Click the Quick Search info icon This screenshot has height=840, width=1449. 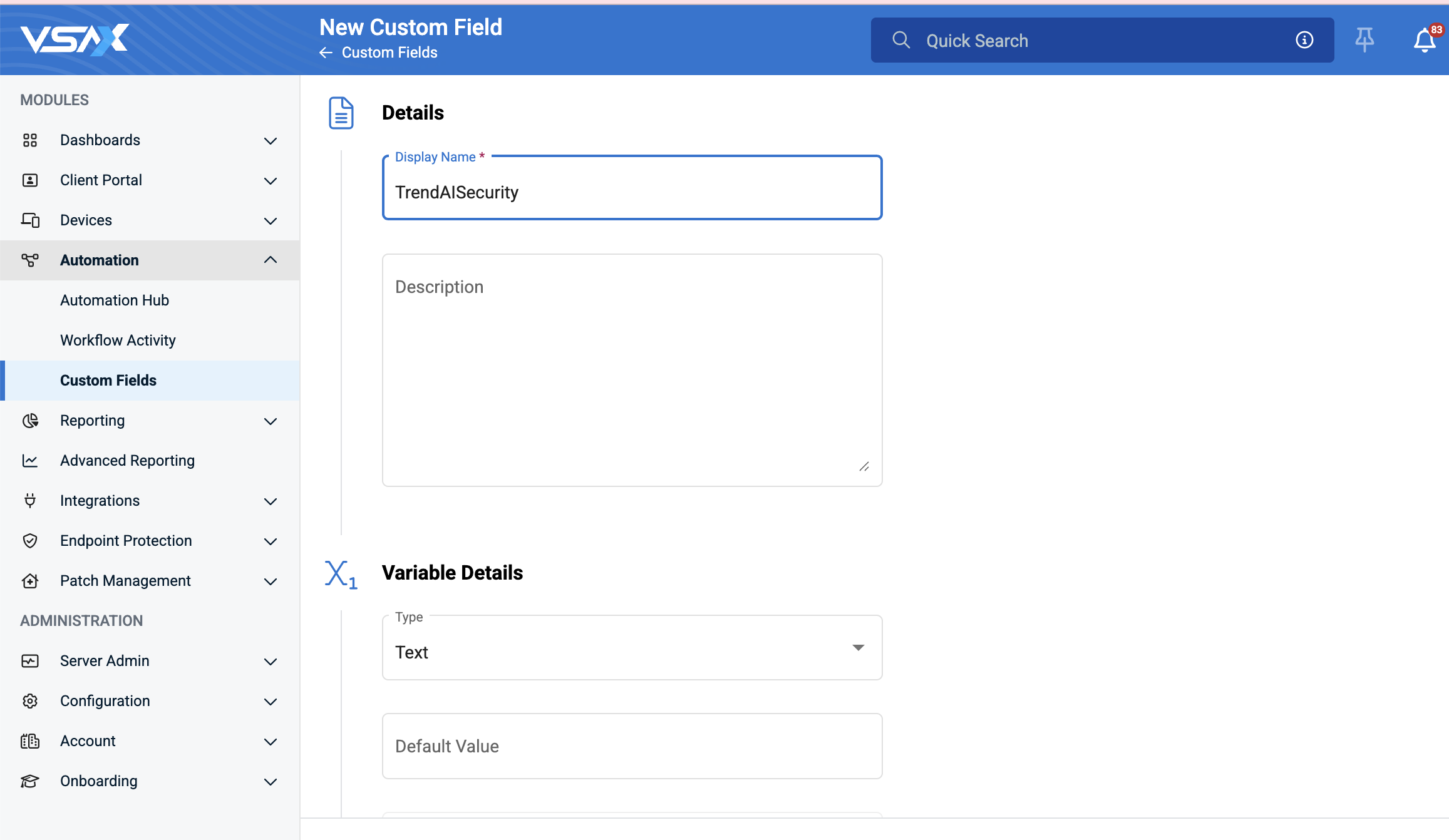tap(1304, 40)
